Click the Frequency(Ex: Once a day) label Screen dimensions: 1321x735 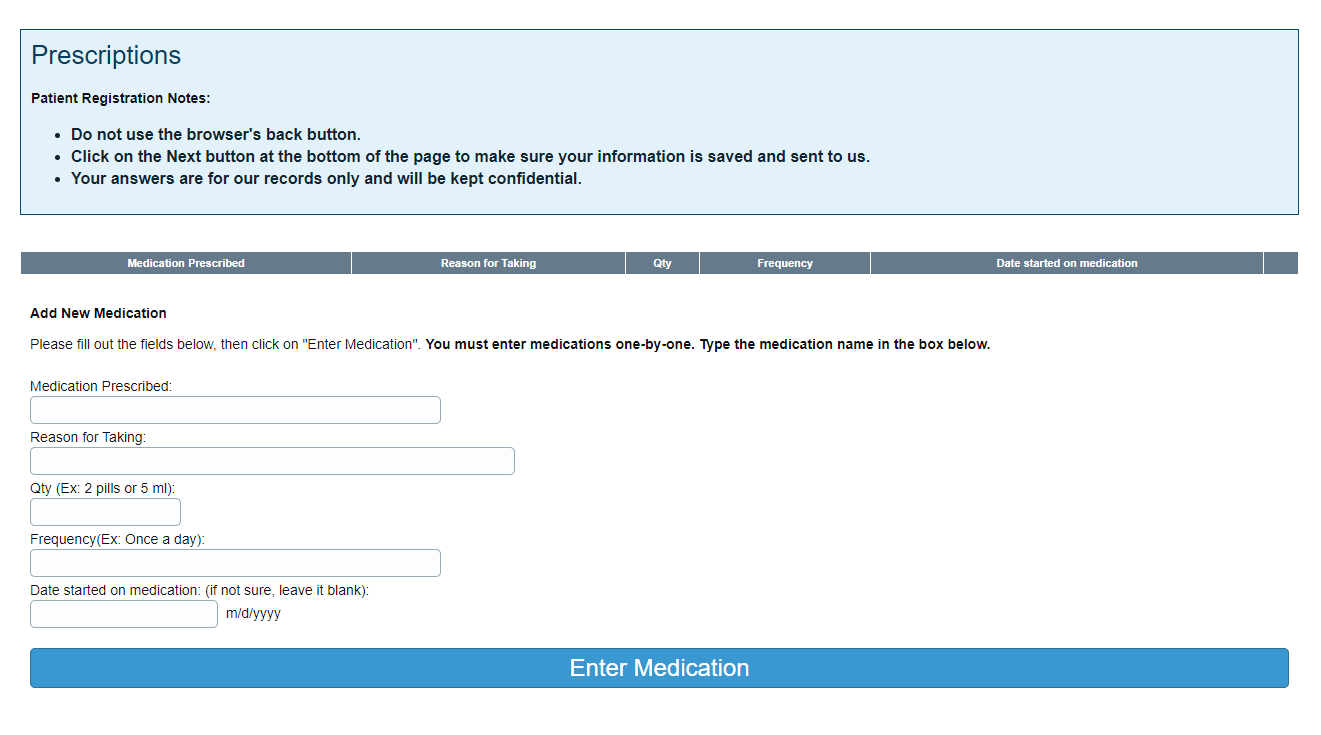click(117, 539)
